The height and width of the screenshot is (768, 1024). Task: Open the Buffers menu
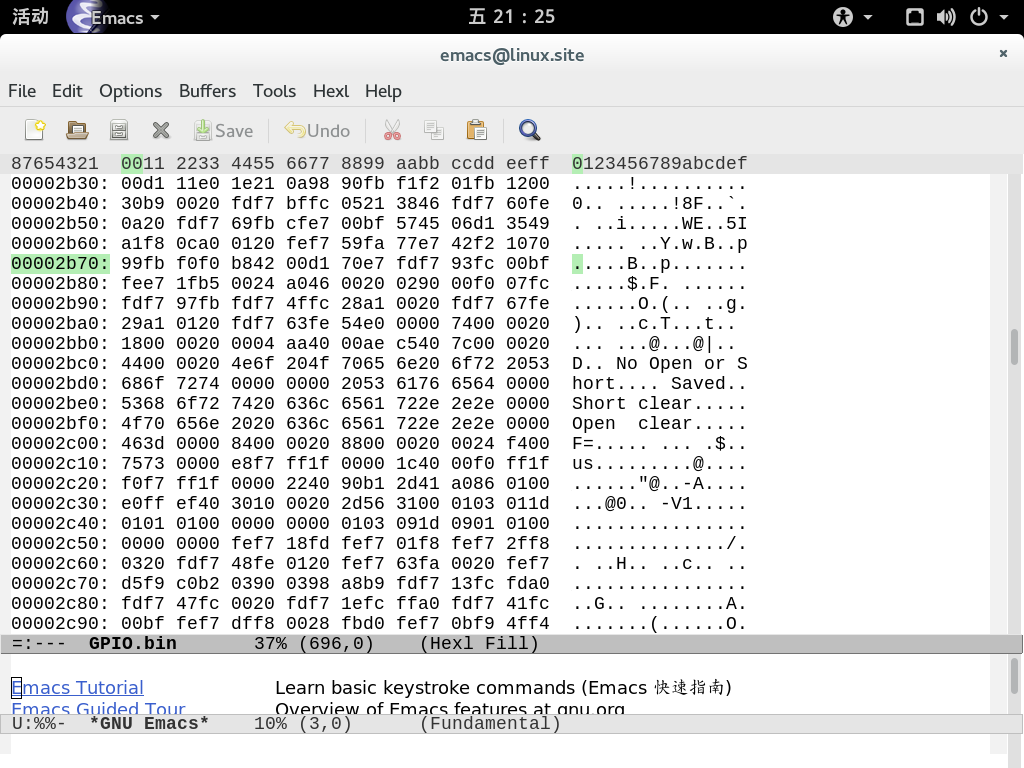coord(208,91)
